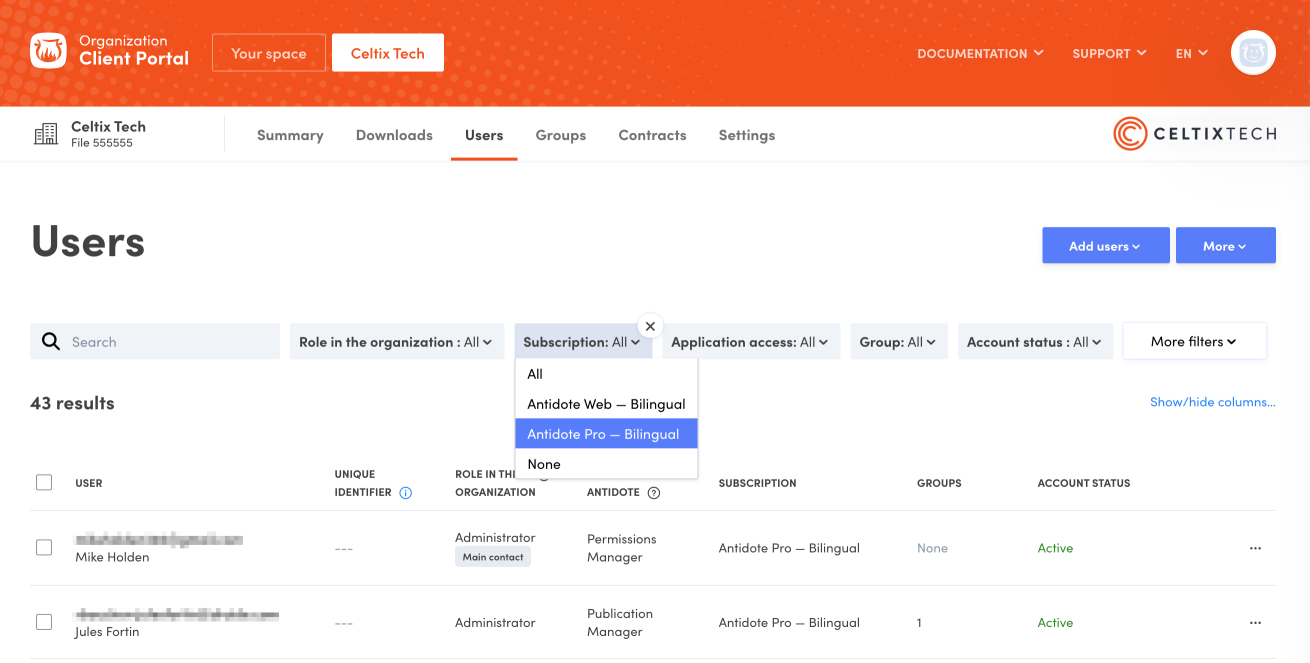
Task: Open the user avatar profile icon
Action: tap(1253, 53)
